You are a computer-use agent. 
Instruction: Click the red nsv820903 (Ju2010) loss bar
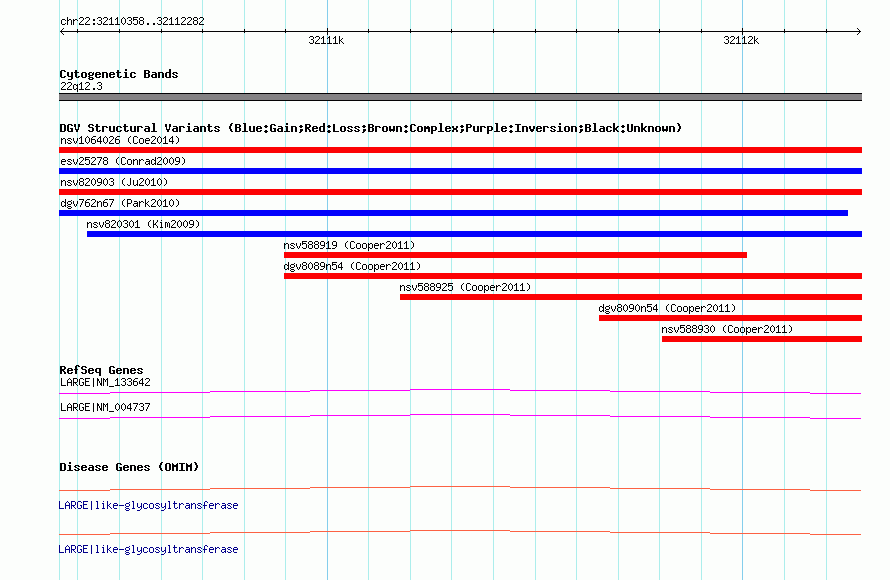[460, 192]
